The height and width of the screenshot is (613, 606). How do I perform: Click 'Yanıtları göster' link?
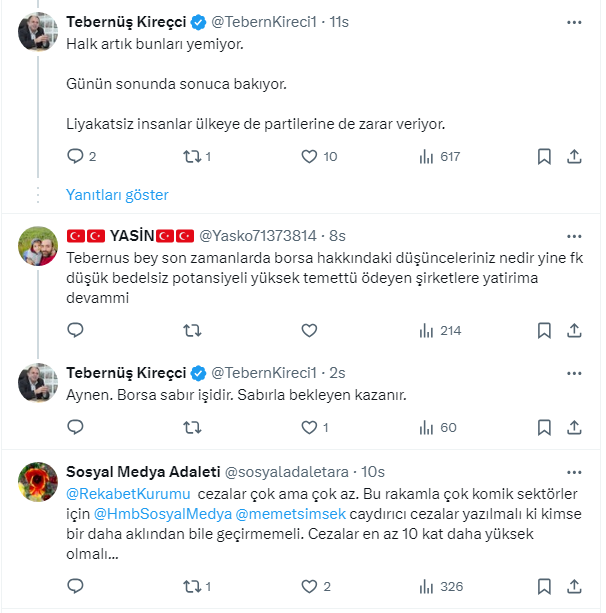pos(117,194)
